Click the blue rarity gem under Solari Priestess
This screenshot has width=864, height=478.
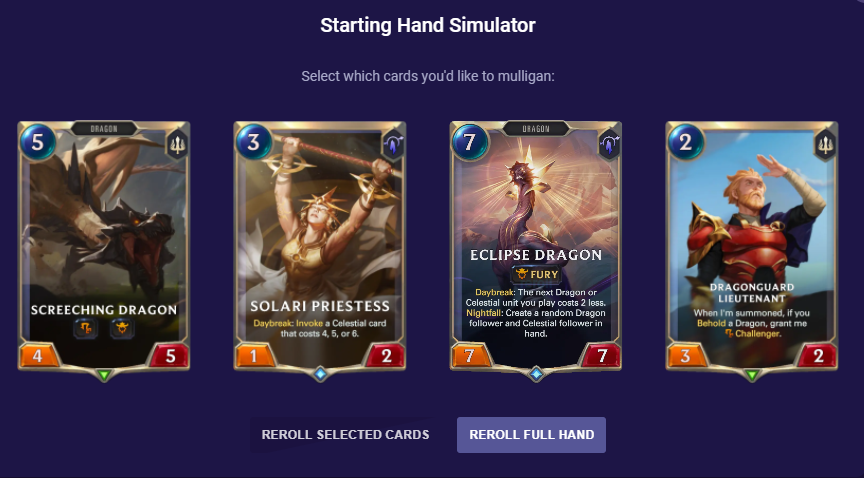coord(320,374)
